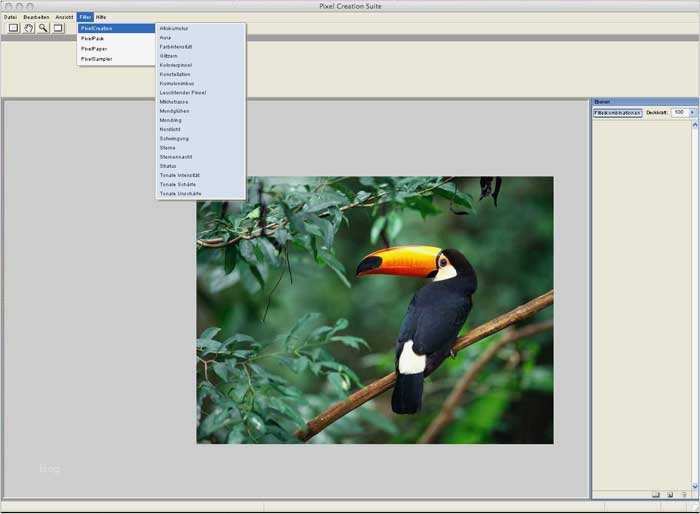Click the Deckkraft value field
The width and height of the screenshot is (700, 514).
(679, 112)
